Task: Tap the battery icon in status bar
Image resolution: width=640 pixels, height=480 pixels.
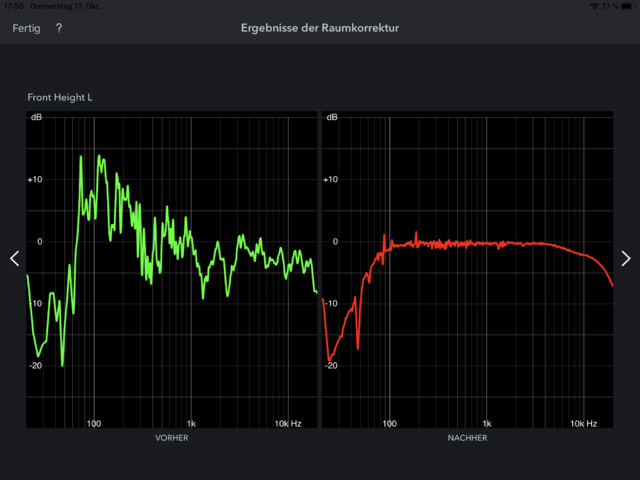Action: coord(627,6)
